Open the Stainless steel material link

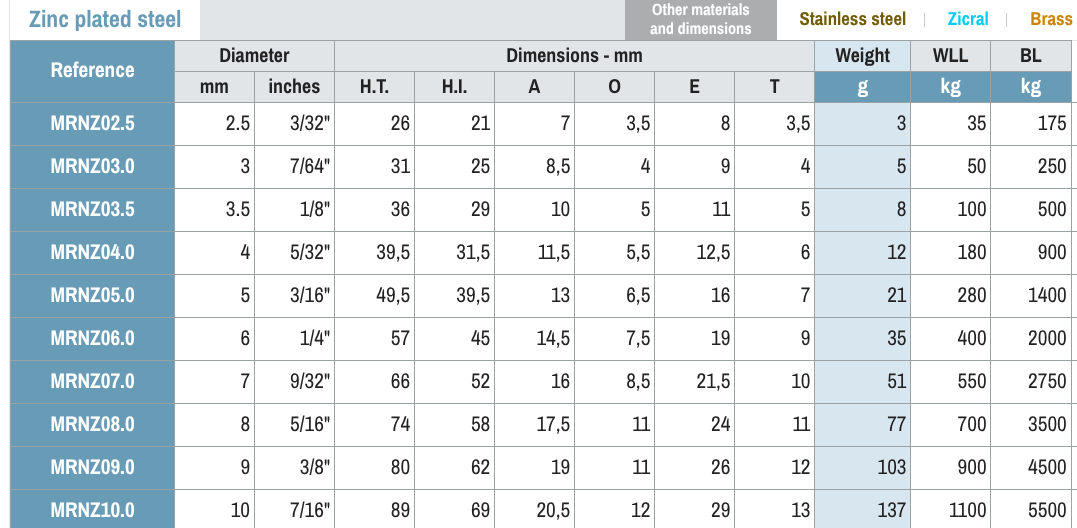coord(852,19)
